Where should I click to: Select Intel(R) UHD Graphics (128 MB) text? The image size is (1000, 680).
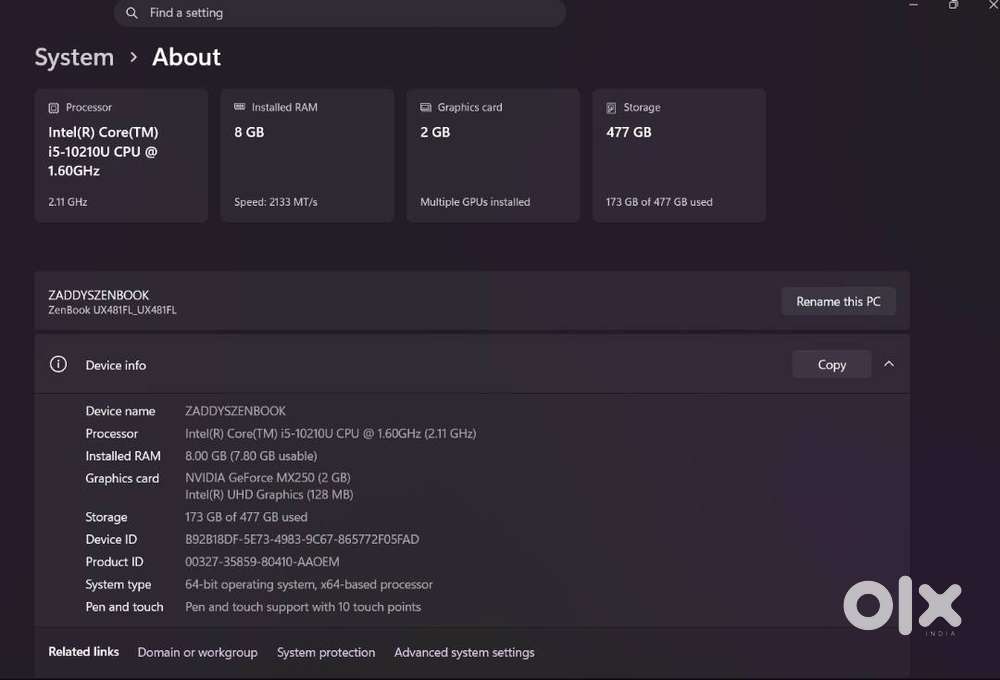[269, 494]
